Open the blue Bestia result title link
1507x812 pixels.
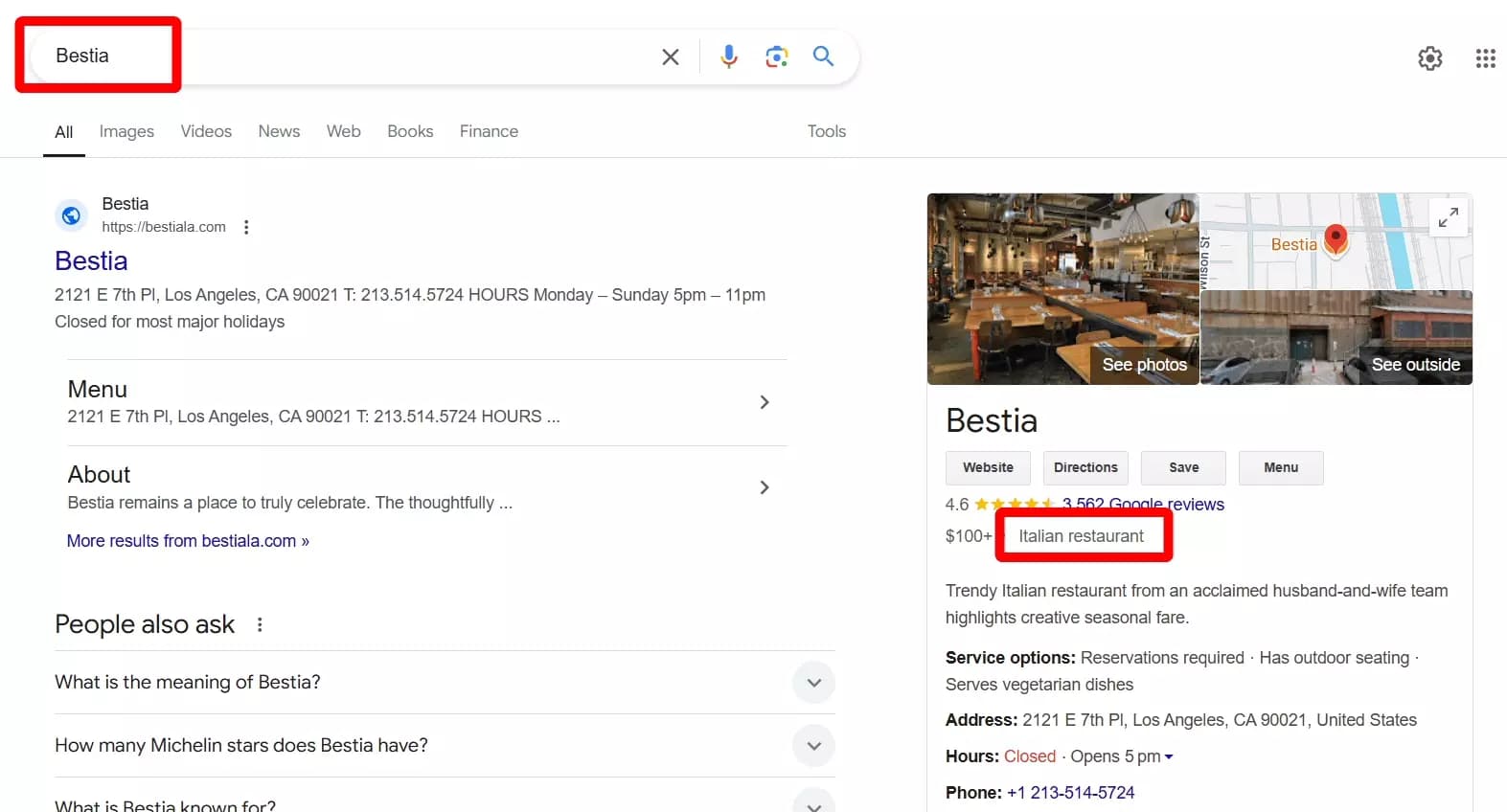pos(91,261)
